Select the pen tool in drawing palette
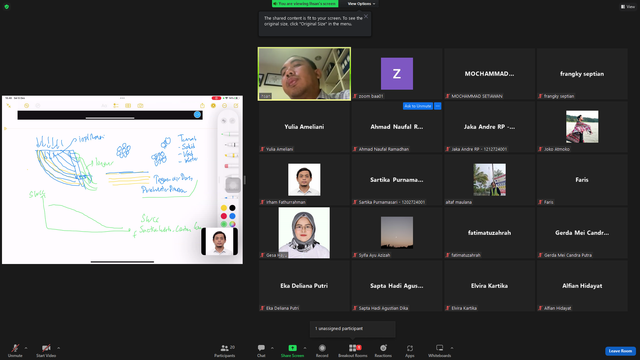 (x=230, y=134)
